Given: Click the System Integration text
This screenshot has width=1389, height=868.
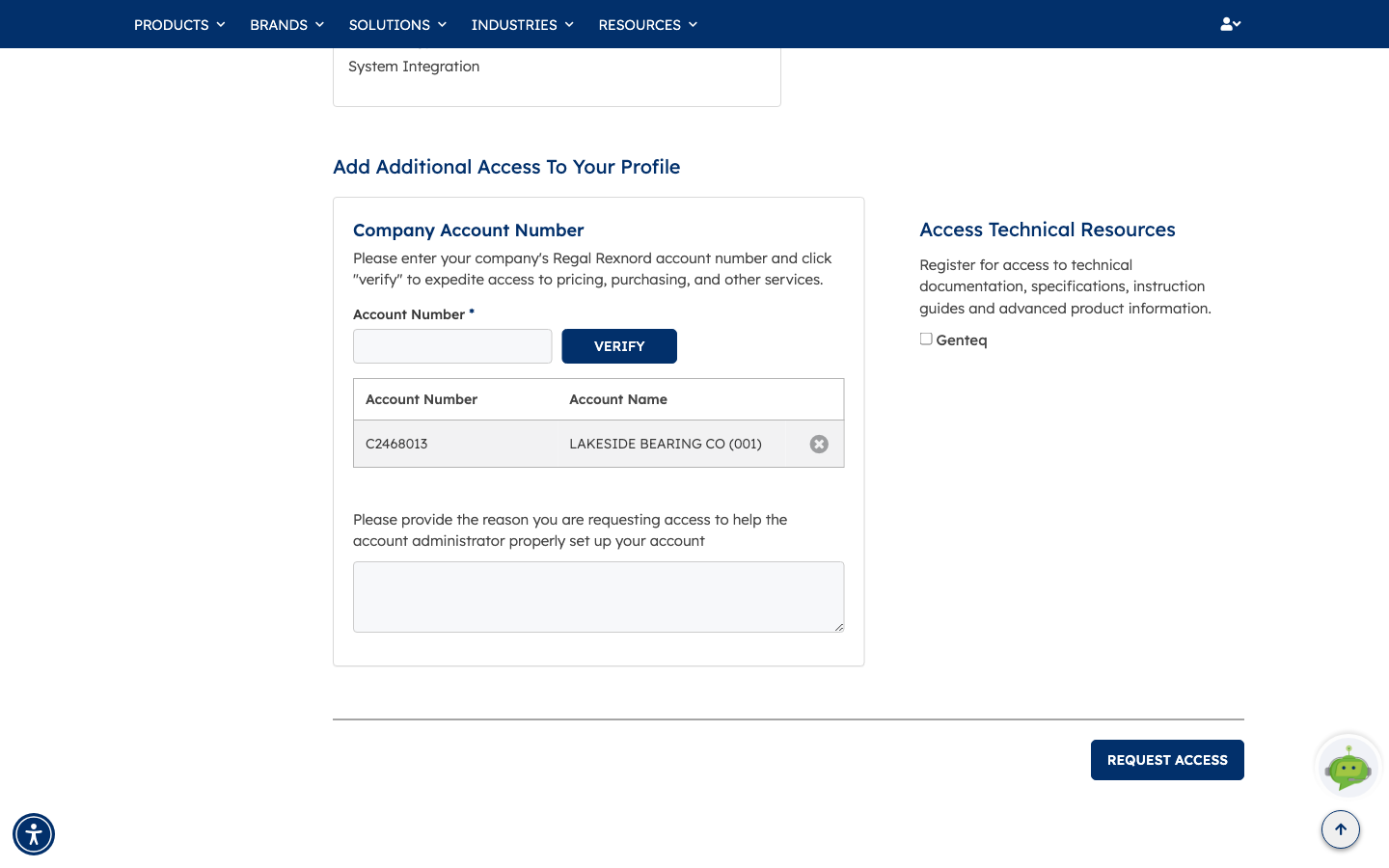Looking at the screenshot, I should [x=414, y=67].
